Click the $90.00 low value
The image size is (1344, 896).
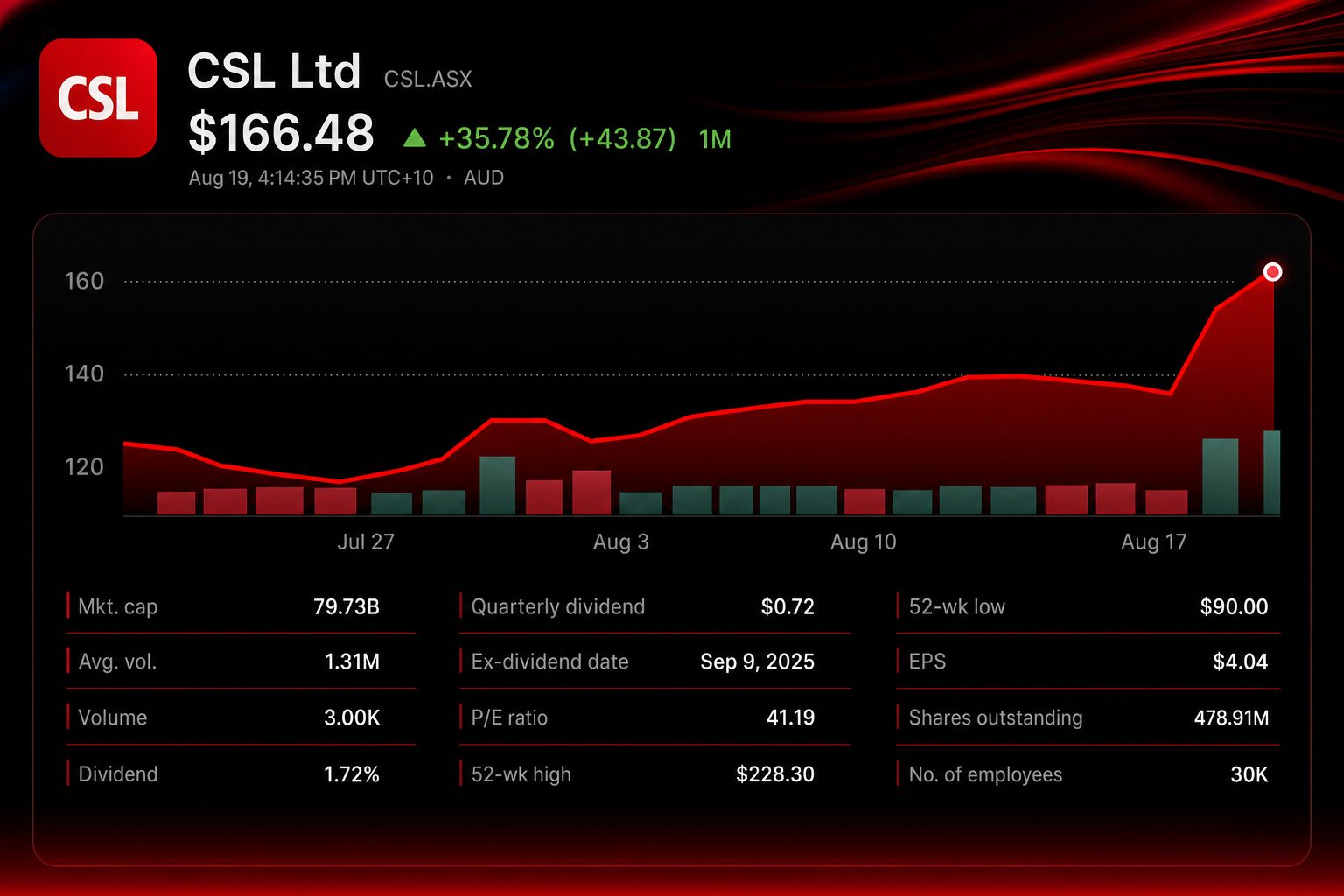(x=1234, y=606)
